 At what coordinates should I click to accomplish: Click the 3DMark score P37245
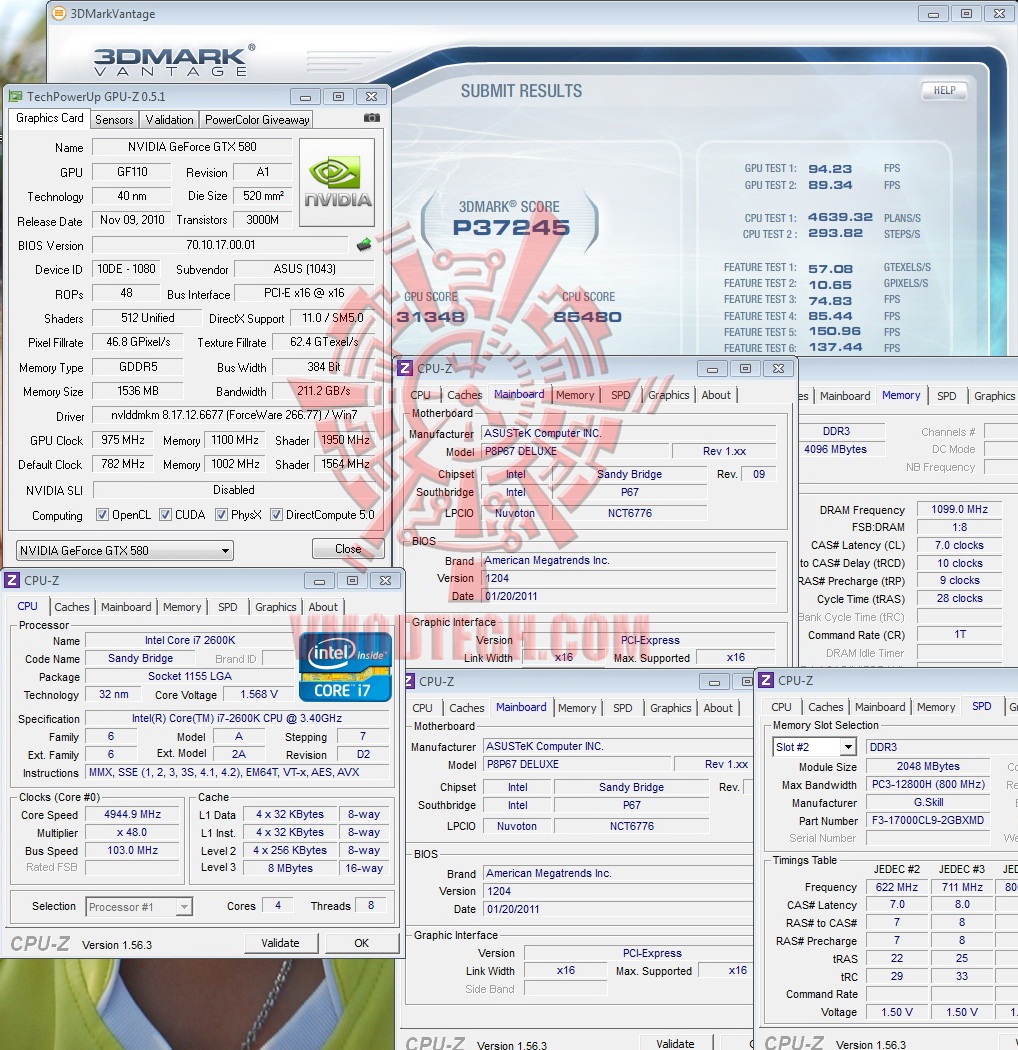pos(511,228)
